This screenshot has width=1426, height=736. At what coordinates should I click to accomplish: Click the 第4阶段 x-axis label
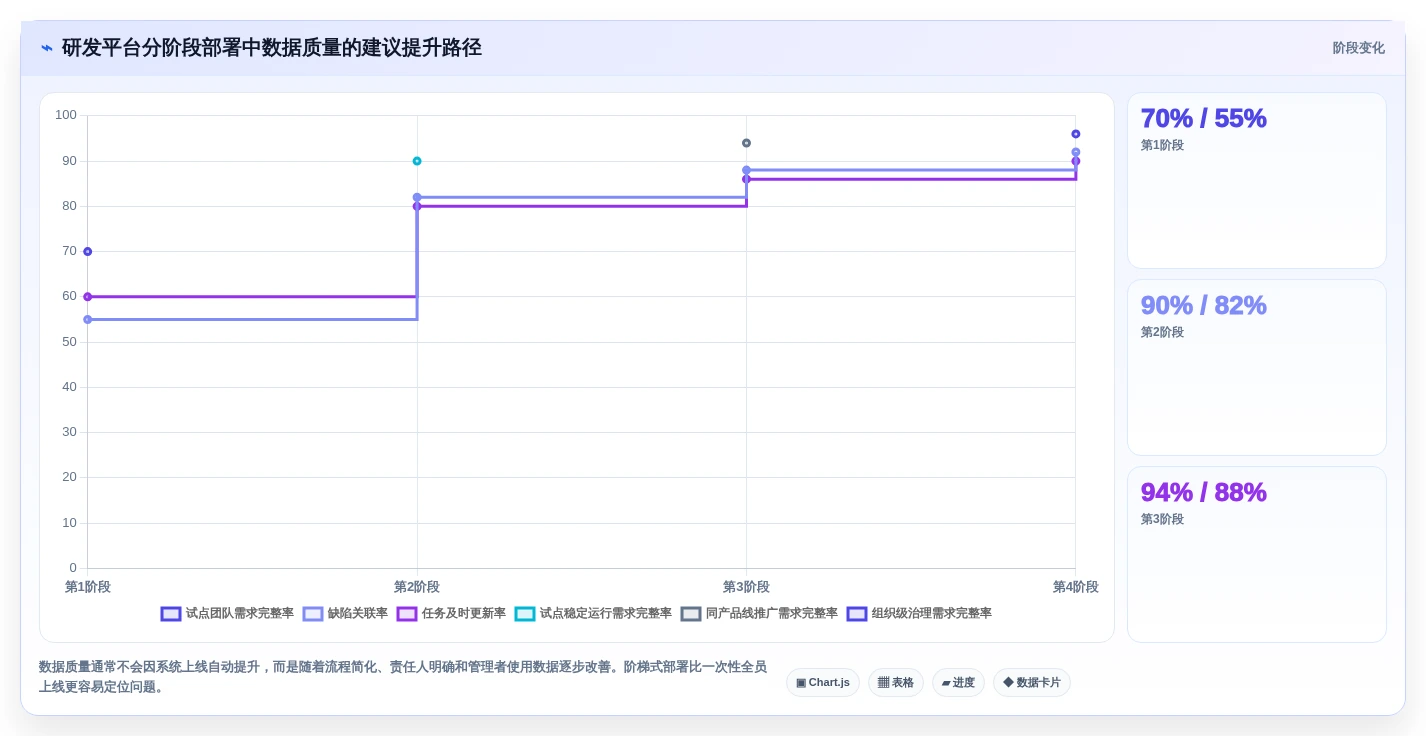1076,587
